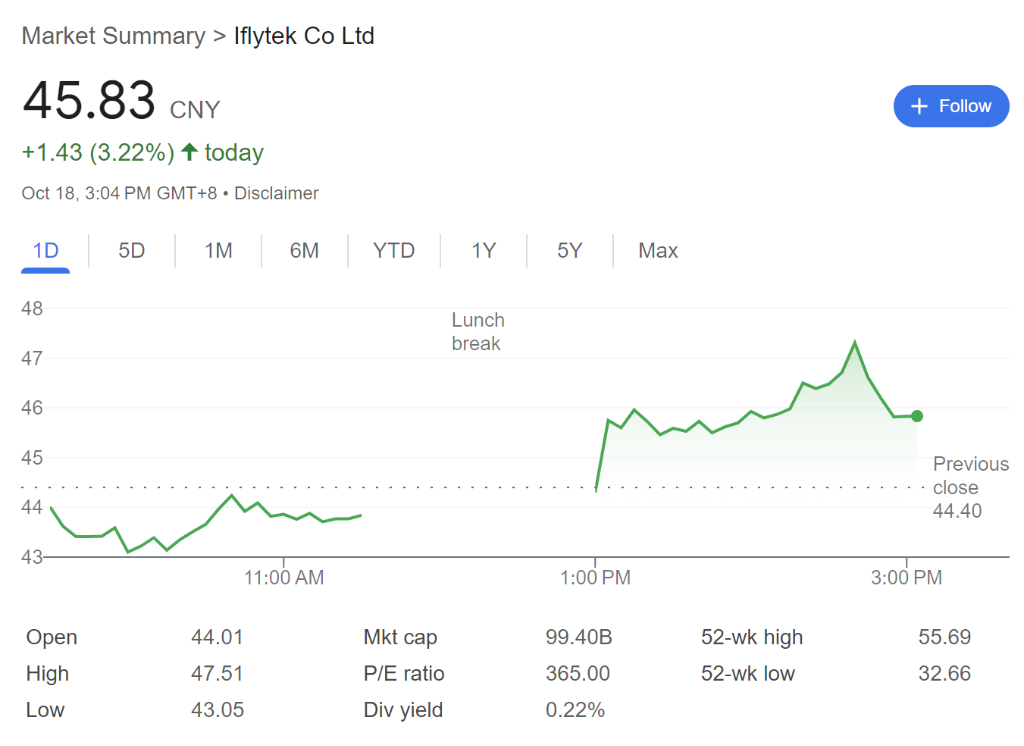Viewport: 1024px width, 746px height.
Task: Show the 6M price chart
Action: pos(304,251)
